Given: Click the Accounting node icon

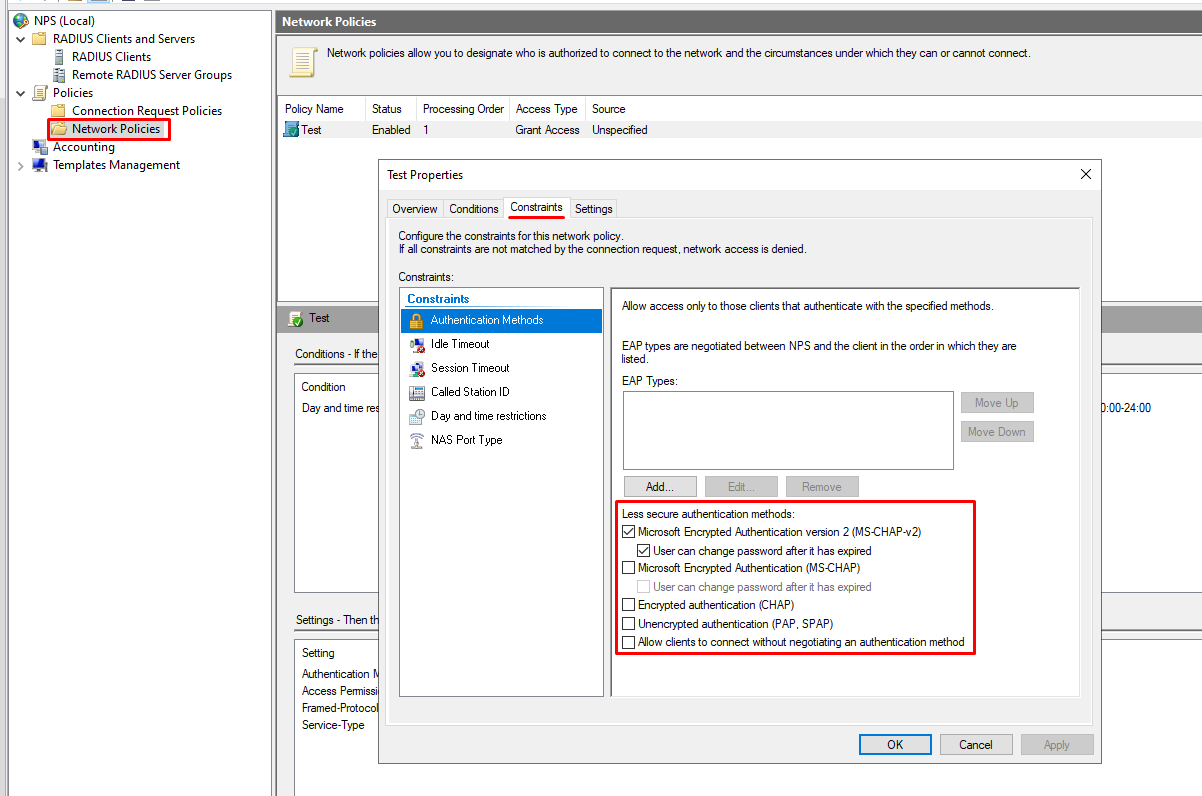Looking at the screenshot, I should [x=40, y=147].
